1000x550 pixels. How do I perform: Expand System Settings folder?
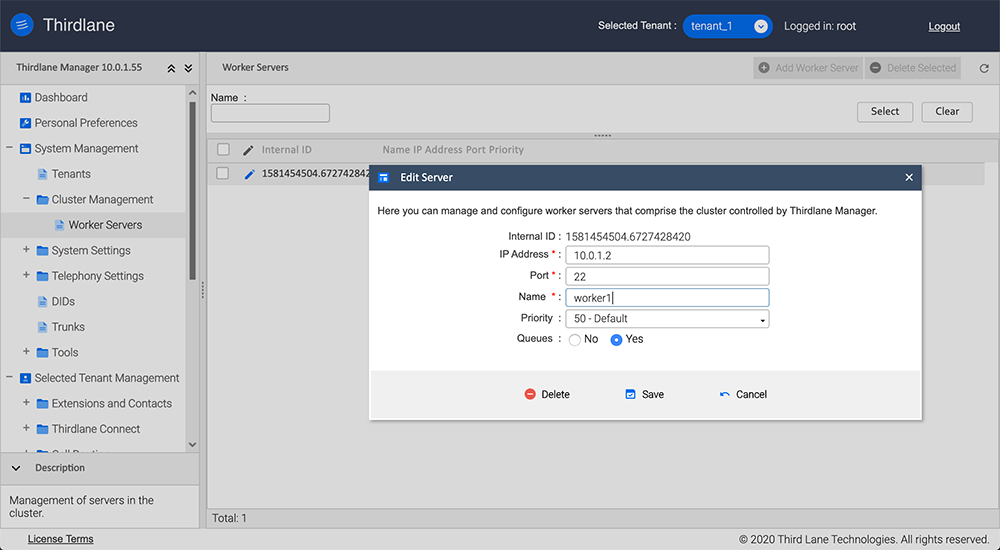click(x=26, y=249)
